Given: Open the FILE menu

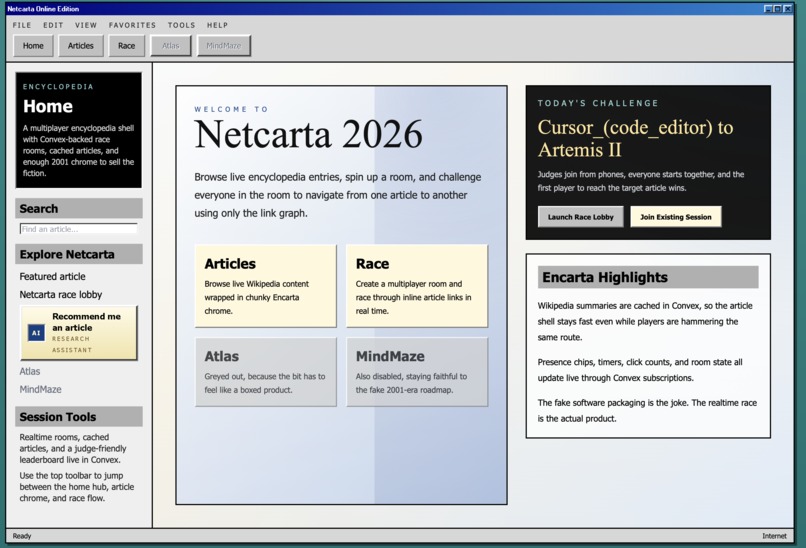Looking at the screenshot, I should click(22, 25).
